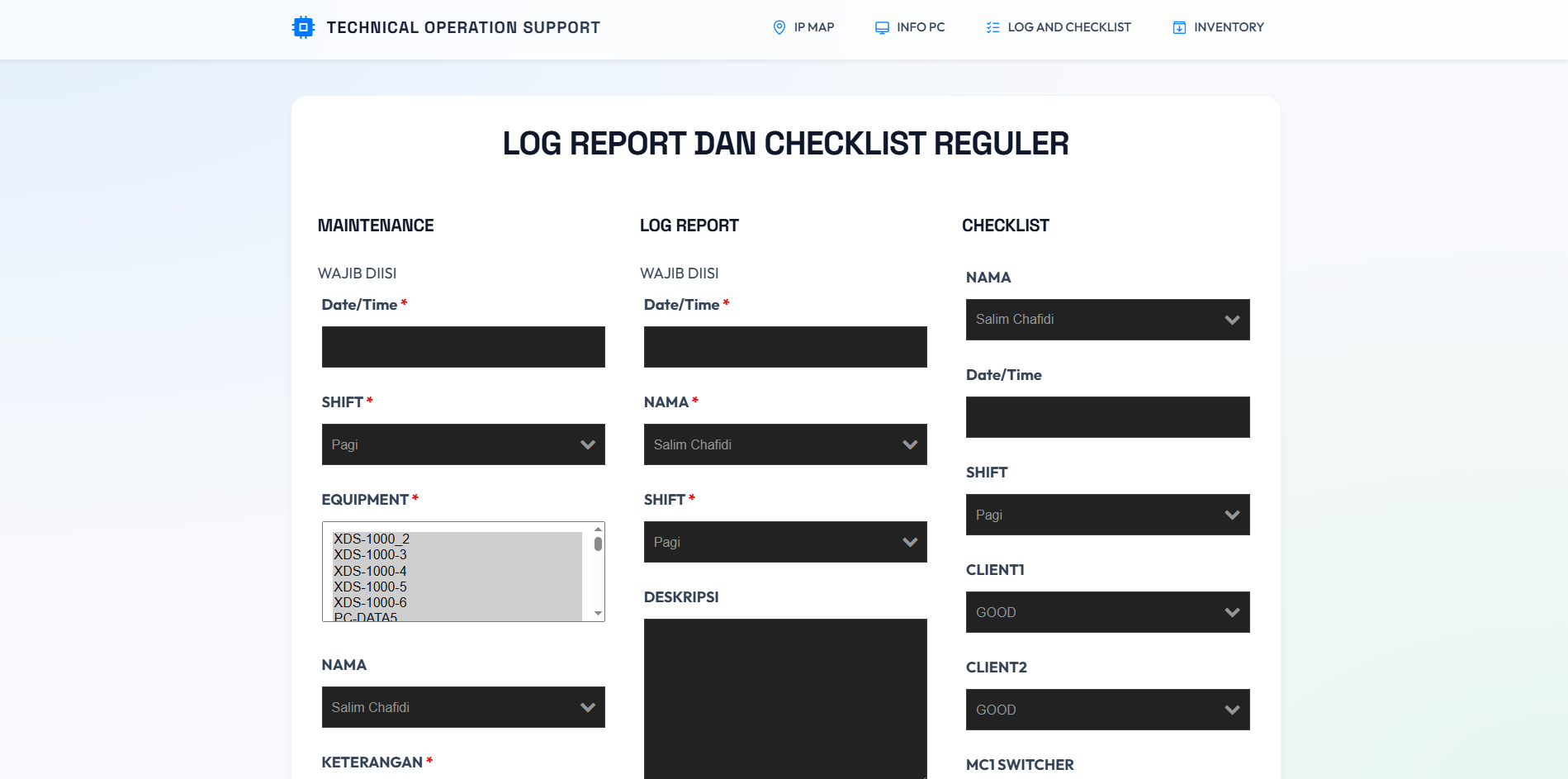Click the Inventory box icon
This screenshot has height=779, width=1568.
[x=1179, y=27]
